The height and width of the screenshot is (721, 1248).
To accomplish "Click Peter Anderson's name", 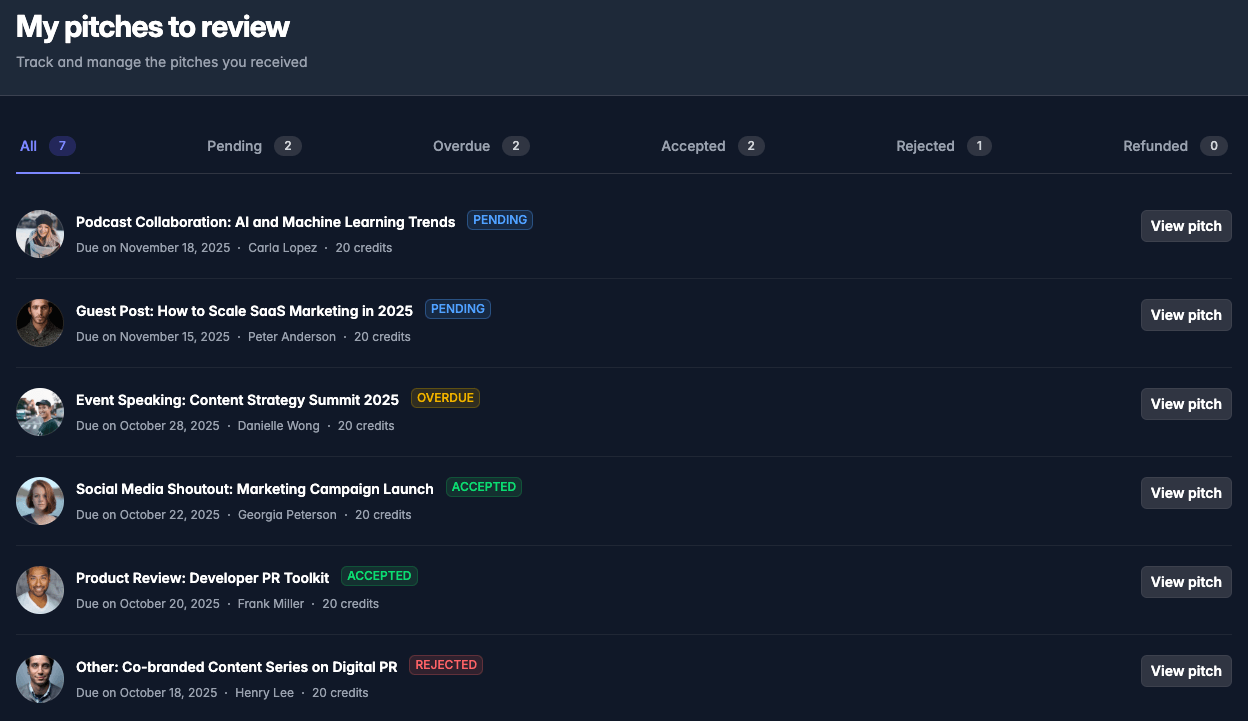I will 292,337.
